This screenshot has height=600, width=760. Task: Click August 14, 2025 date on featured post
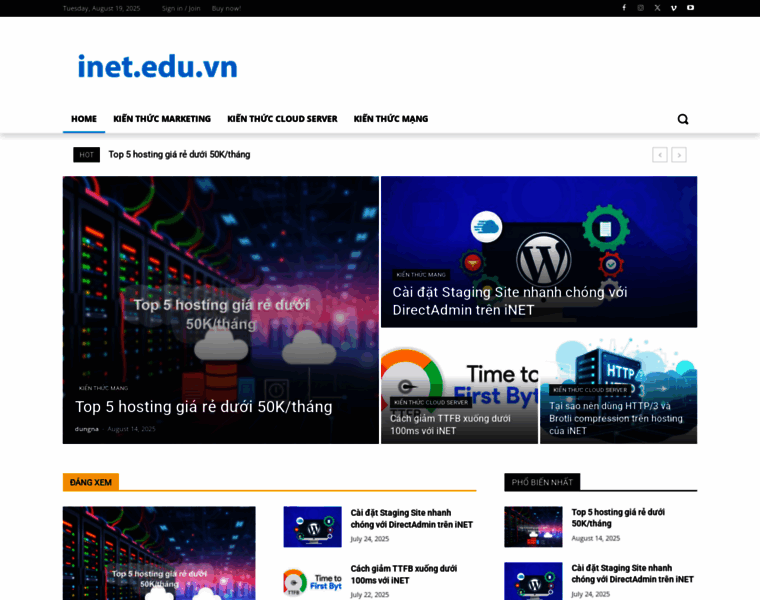pos(131,429)
